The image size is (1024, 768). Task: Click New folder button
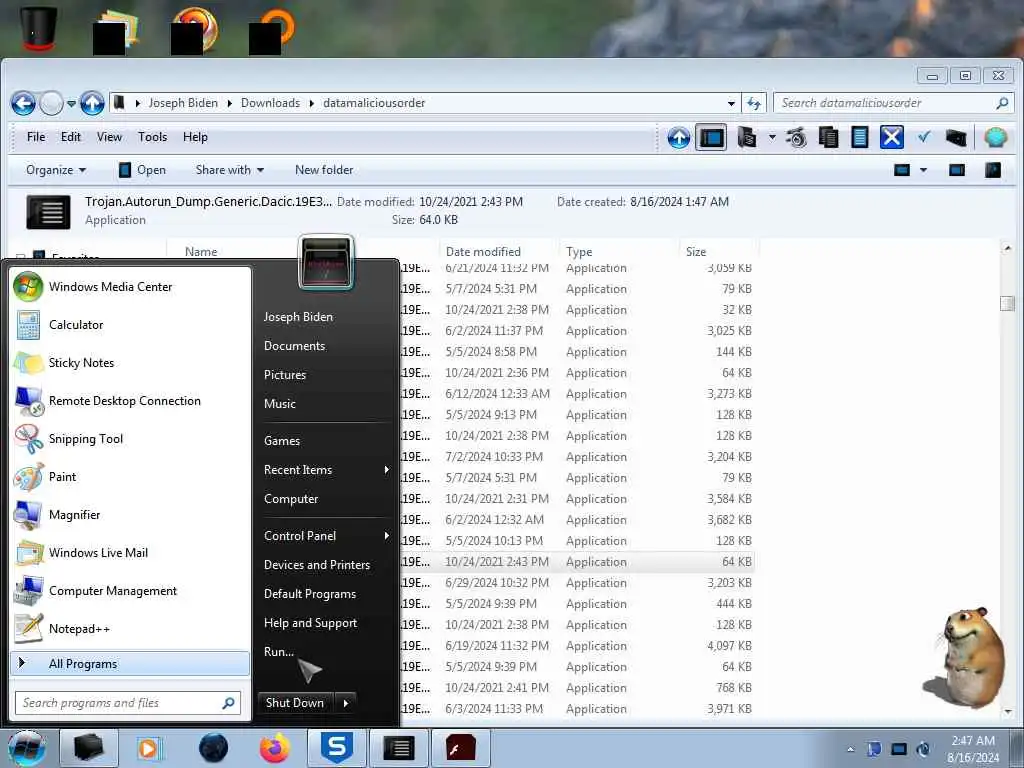click(324, 170)
